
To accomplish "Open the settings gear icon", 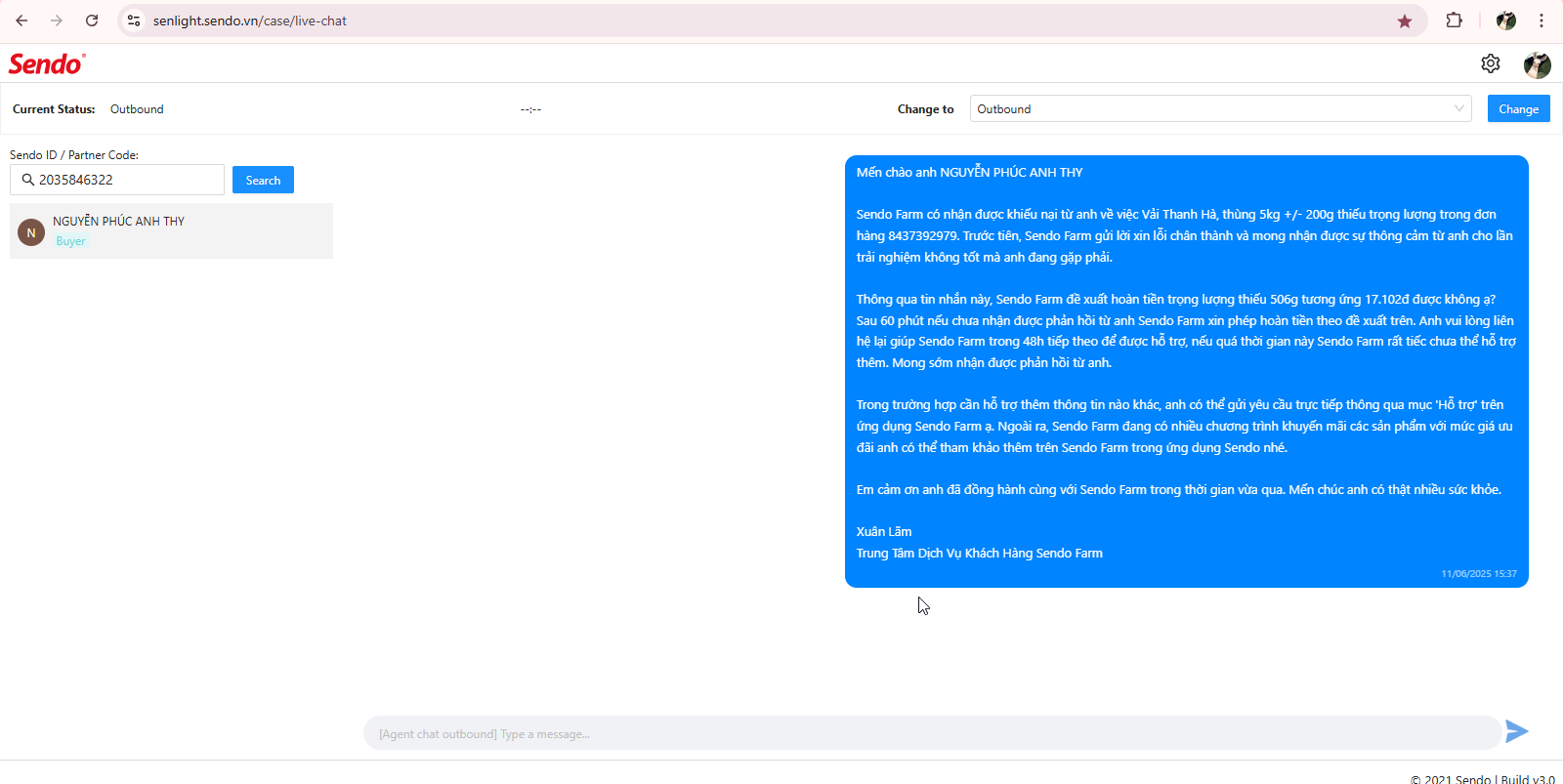I will tap(1491, 63).
